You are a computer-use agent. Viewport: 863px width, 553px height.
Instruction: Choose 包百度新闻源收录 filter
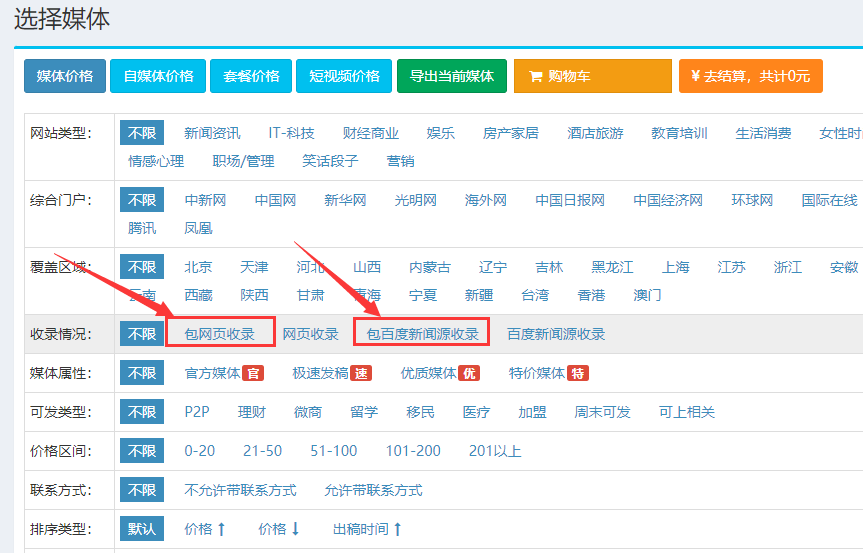(422, 334)
